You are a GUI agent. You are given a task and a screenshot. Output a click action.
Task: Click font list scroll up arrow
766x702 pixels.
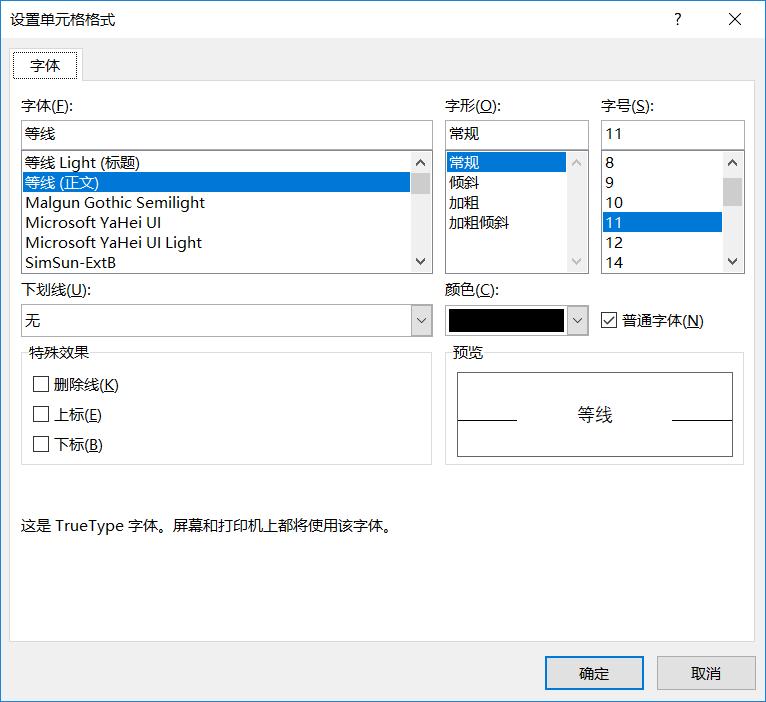[x=420, y=162]
